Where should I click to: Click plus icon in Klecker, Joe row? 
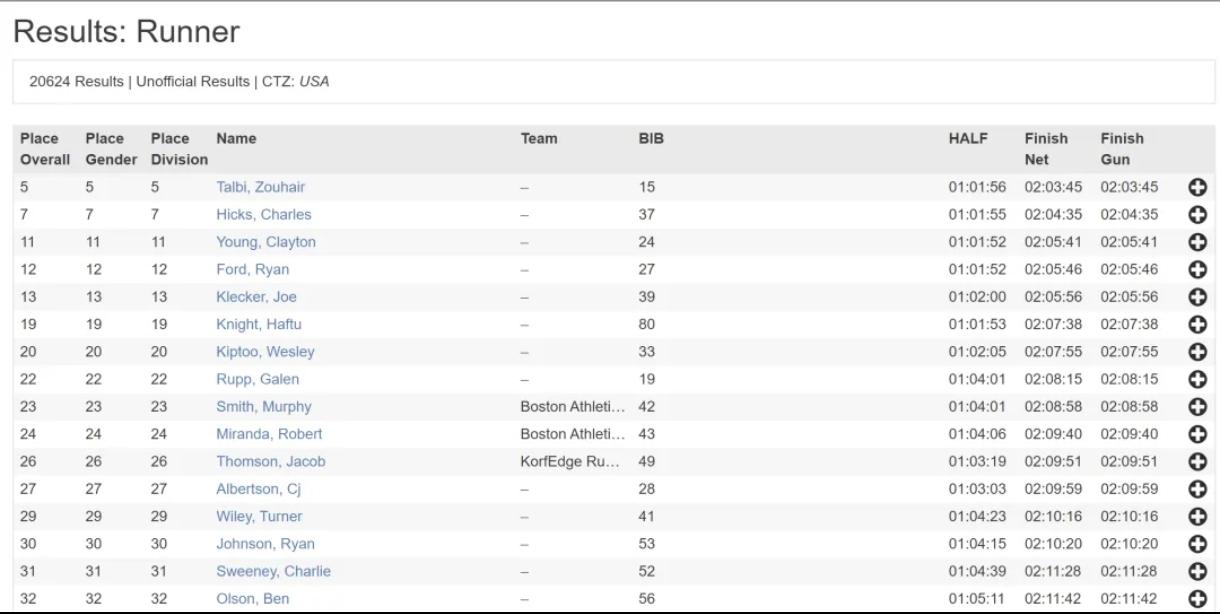[1197, 297]
